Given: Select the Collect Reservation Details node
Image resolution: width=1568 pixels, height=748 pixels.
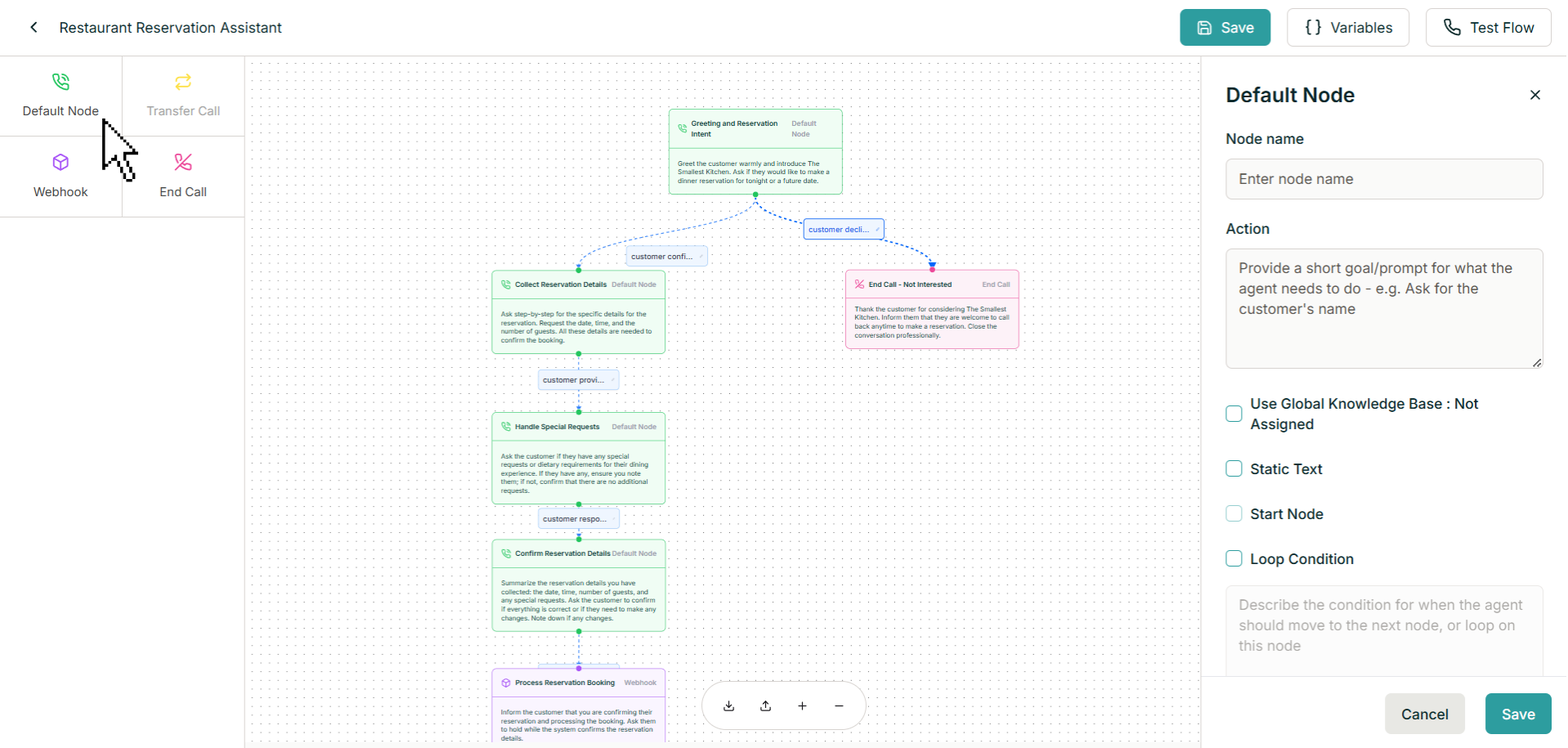Looking at the screenshot, I should pyautogui.click(x=578, y=312).
